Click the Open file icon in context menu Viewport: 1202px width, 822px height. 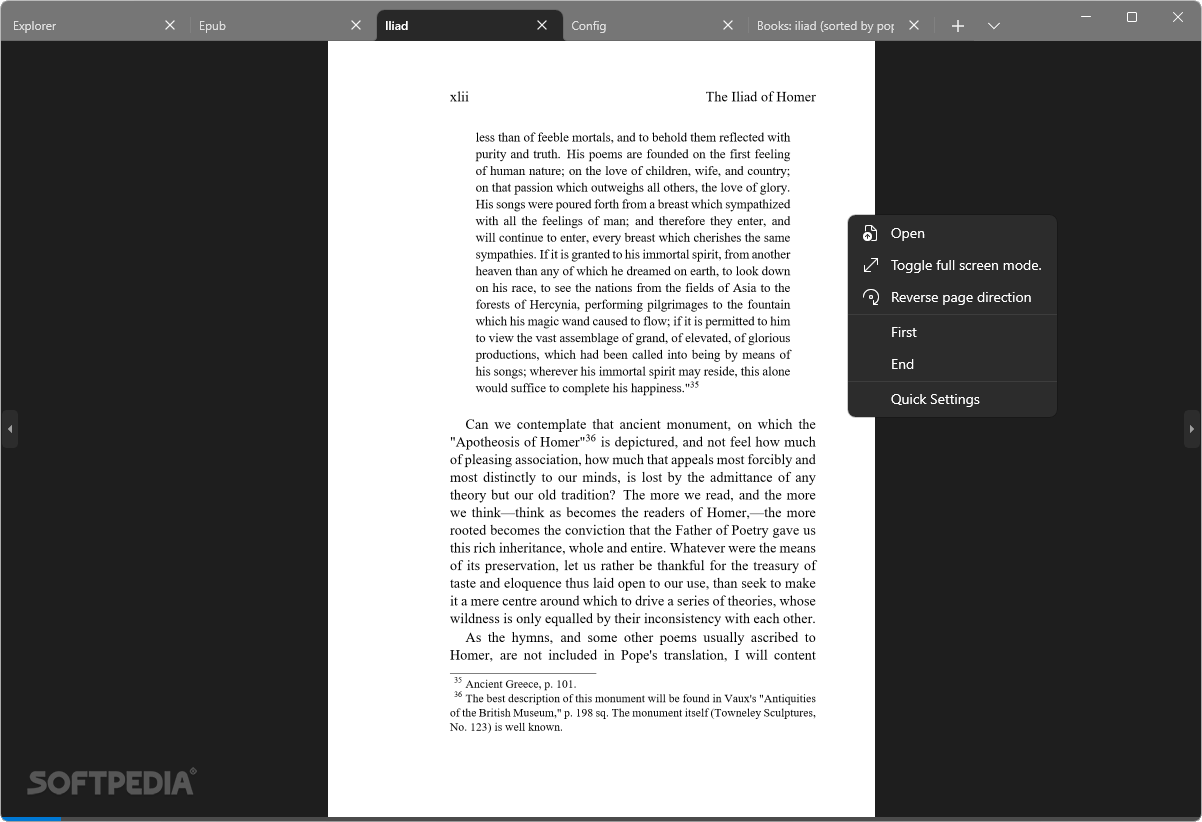[x=870, y=233]
